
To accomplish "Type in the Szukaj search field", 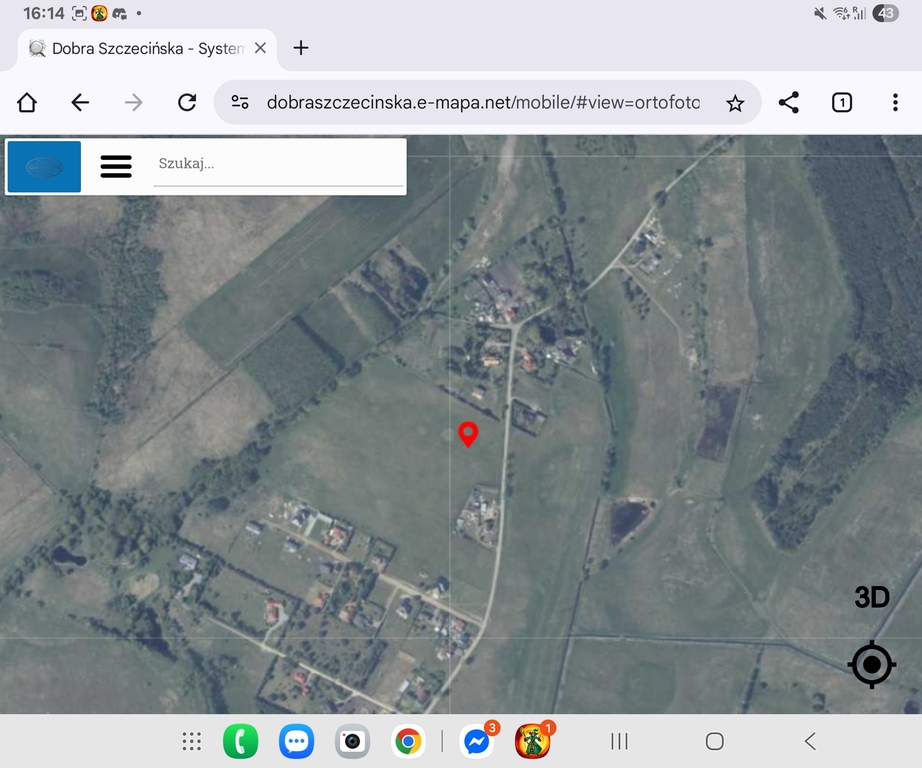I will point(277,164).
